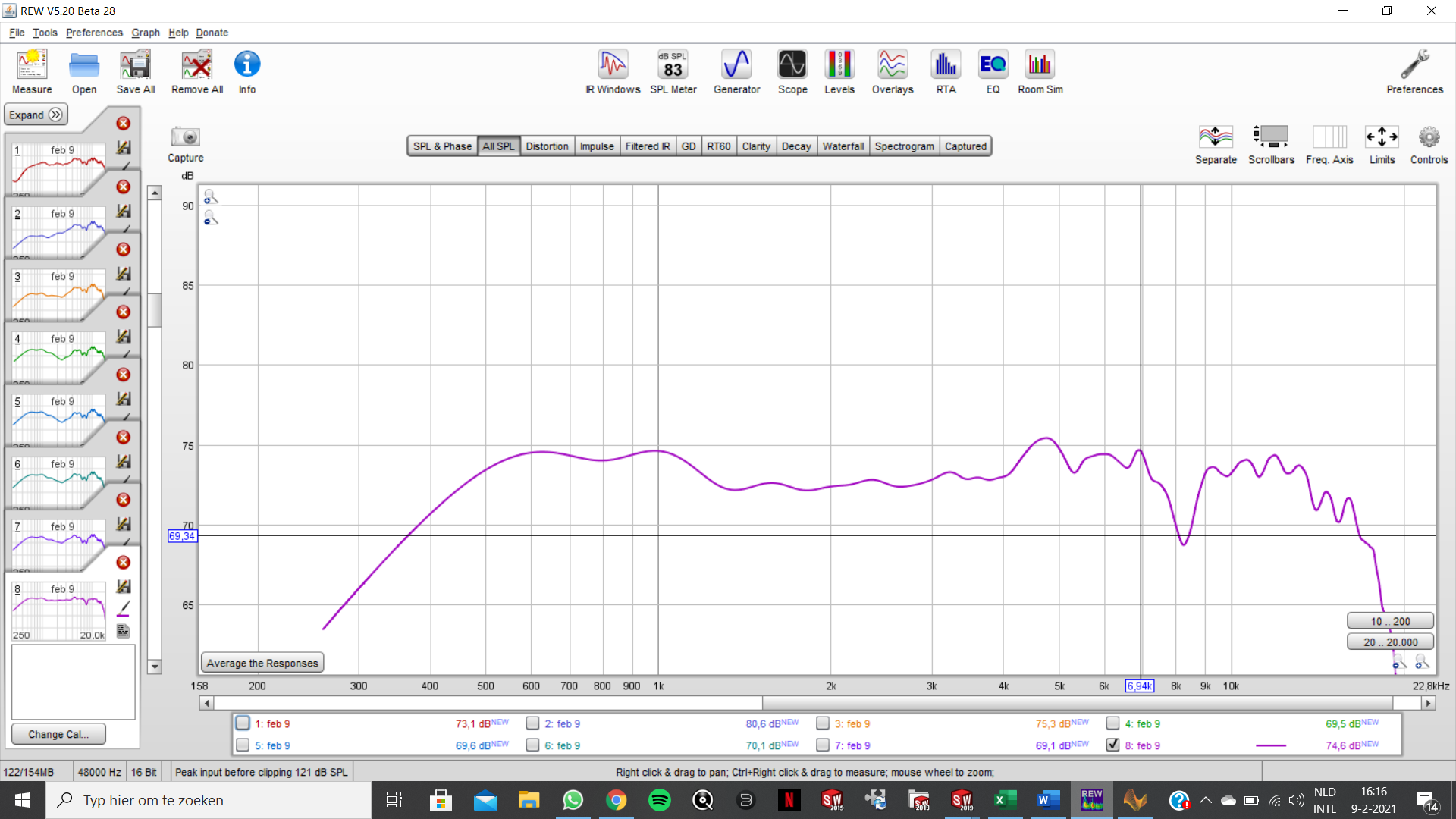Viewport: 1456px width, 819px height.
Task: Open Windows Start menu
Action: coord(22,800)
